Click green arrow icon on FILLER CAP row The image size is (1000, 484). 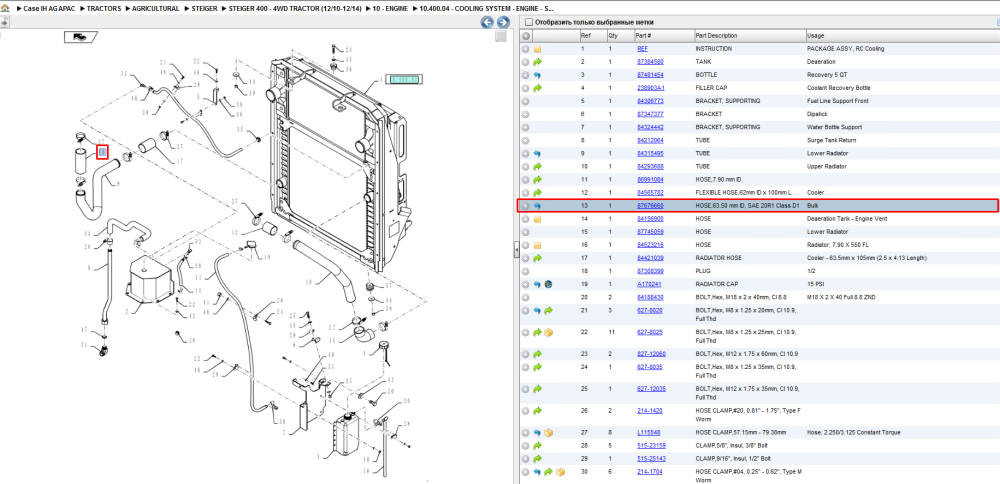(537, 88)
